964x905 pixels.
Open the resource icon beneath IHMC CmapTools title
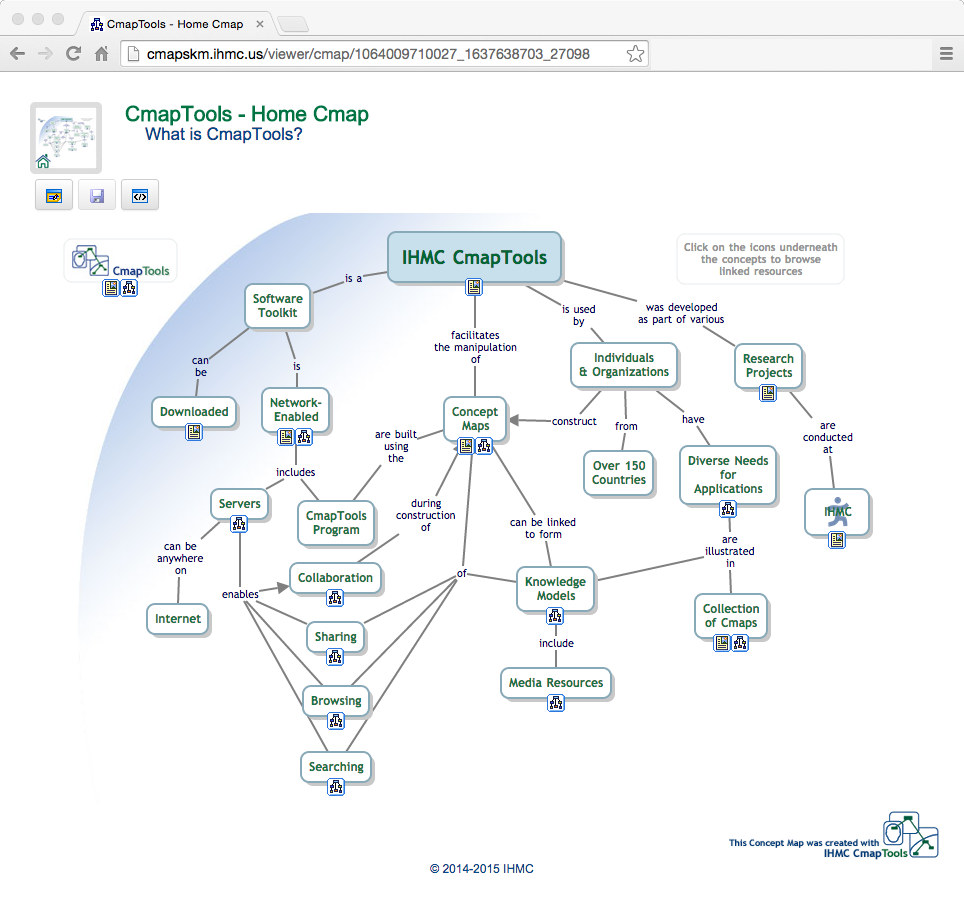475,288
